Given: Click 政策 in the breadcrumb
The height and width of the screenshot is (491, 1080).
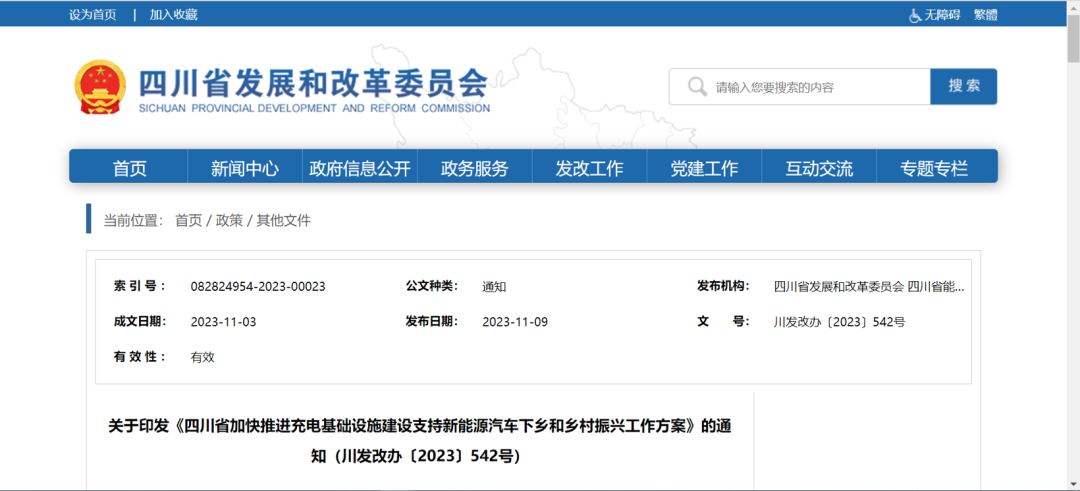Looking at the screenshot, I should [x=229, y=220].
